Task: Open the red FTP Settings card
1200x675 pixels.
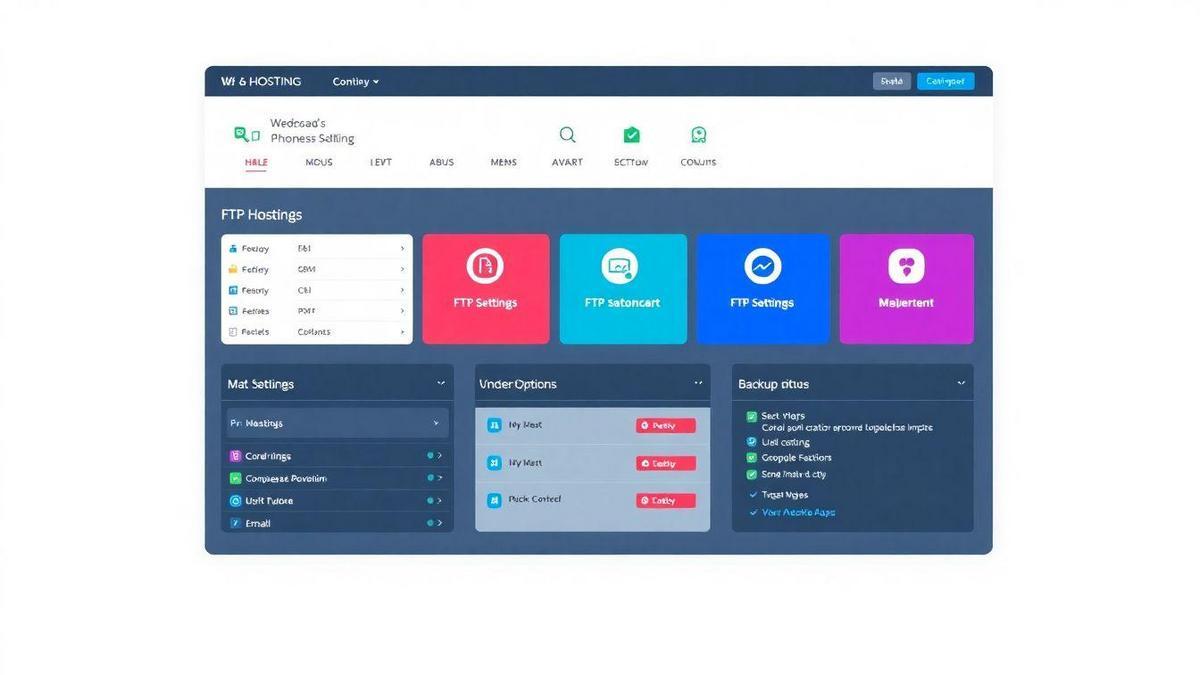Action: pos(486,289)
